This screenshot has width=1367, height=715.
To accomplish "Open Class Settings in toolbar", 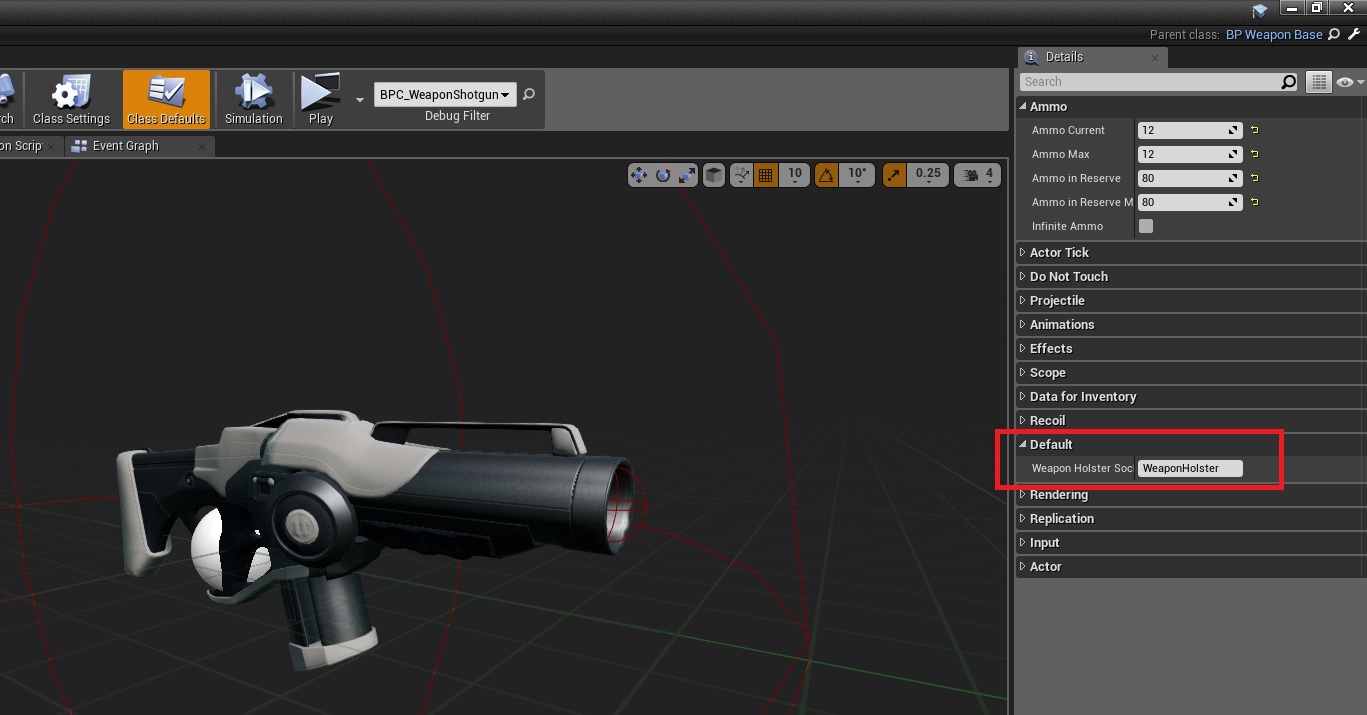I will coord(71,100).
